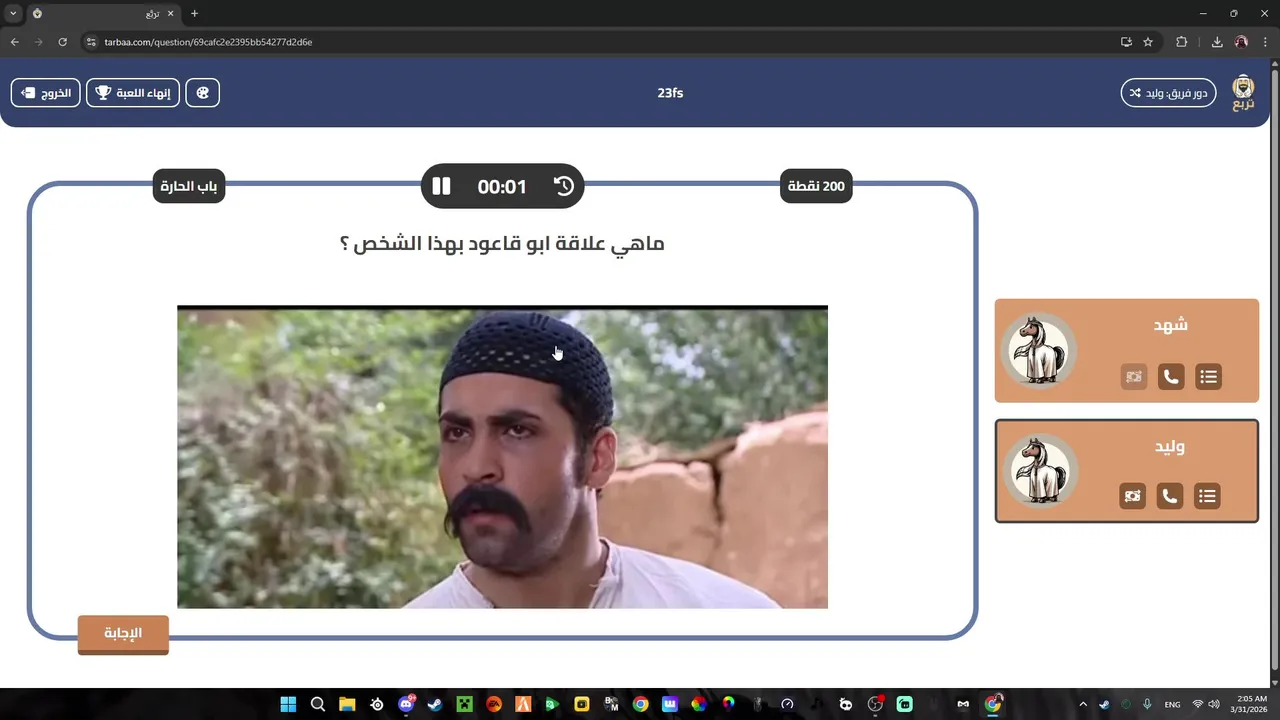Open Chrome three-dot menu
Image resolution: width=1280 pixels, height=720 pixels.
pyautogui.click(x=1265, y=42)
